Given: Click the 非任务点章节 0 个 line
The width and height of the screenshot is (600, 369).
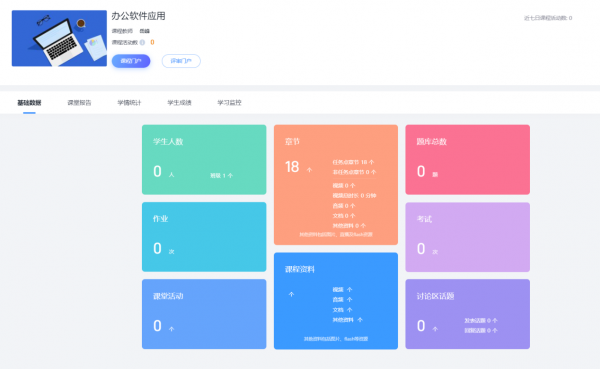Looking at the screenshot, I should coord(354,172).
